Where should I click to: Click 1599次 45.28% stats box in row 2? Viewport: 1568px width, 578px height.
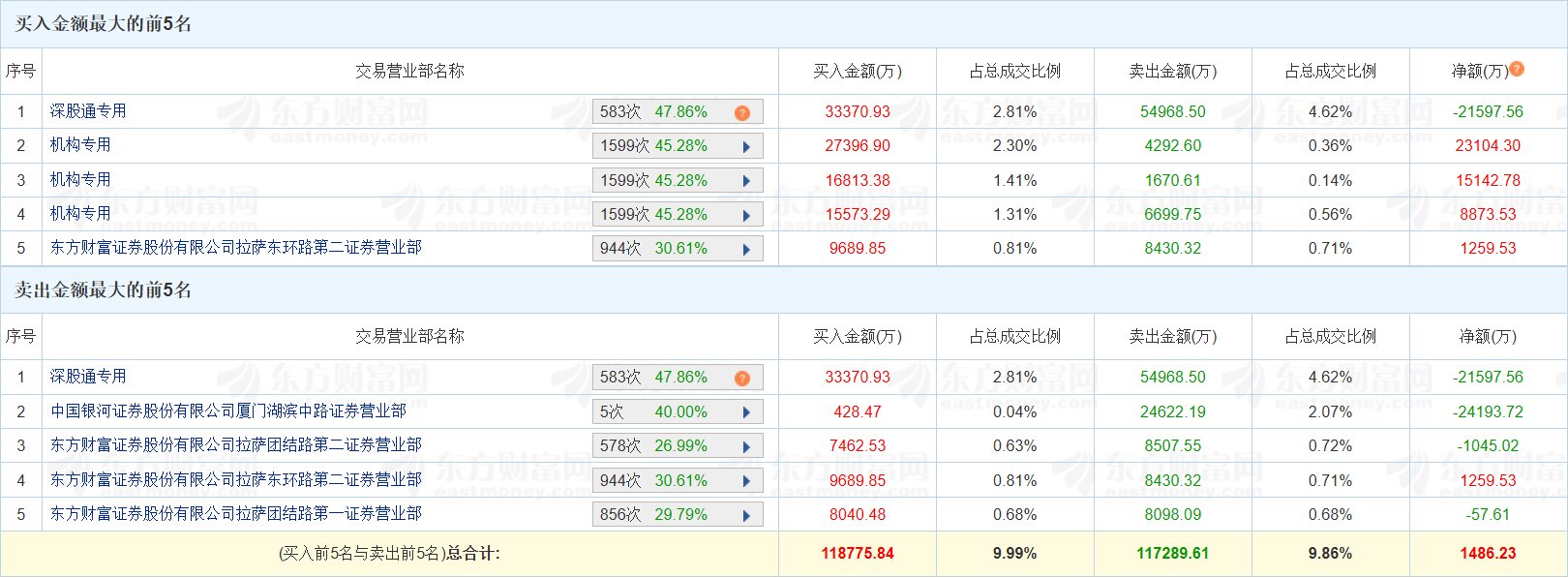click(x=678, y=146)
